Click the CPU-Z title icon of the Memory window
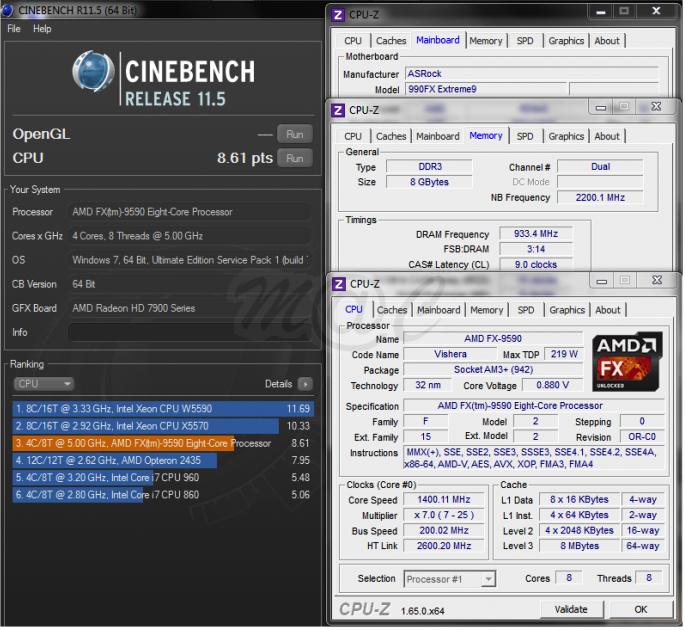 coord(338,110)
